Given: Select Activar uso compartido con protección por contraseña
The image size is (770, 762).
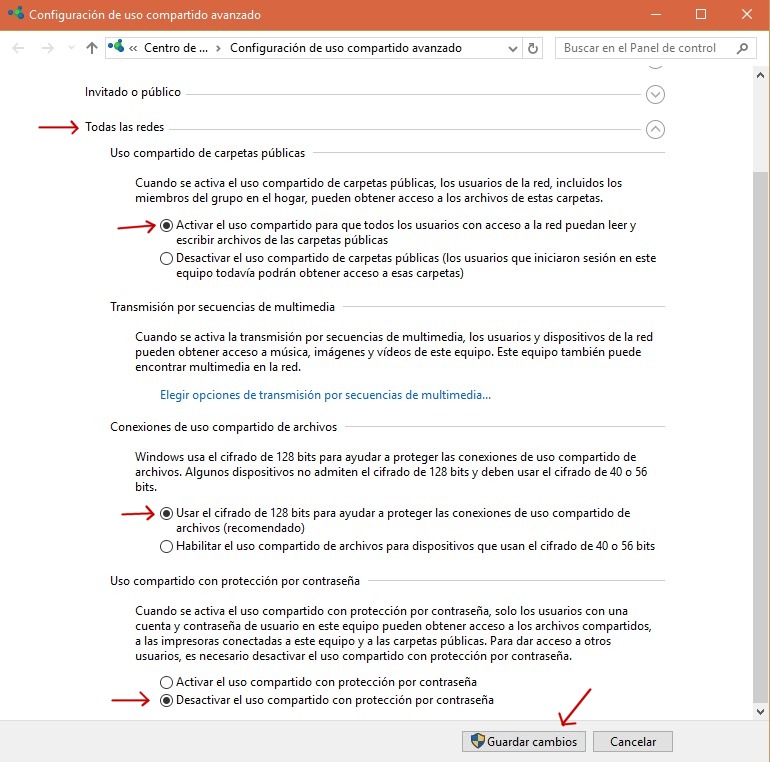Looking at the screenshot, I should 166,682.
